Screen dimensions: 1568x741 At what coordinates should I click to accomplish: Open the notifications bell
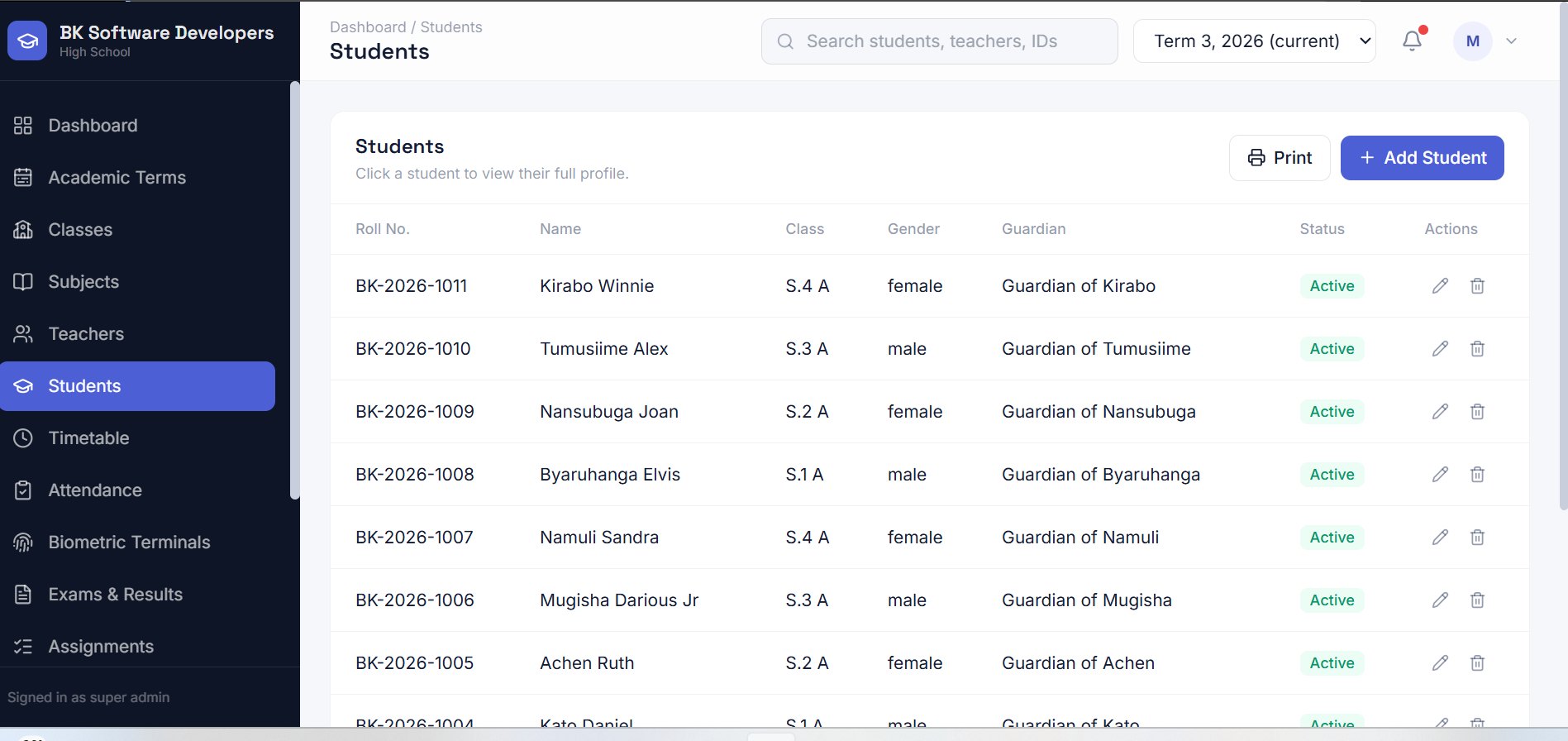point(1413,41)
